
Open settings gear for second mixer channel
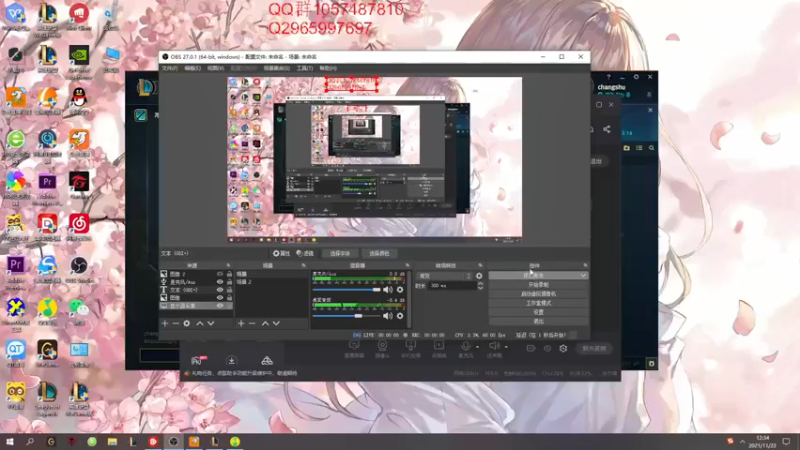click(400, 316)
